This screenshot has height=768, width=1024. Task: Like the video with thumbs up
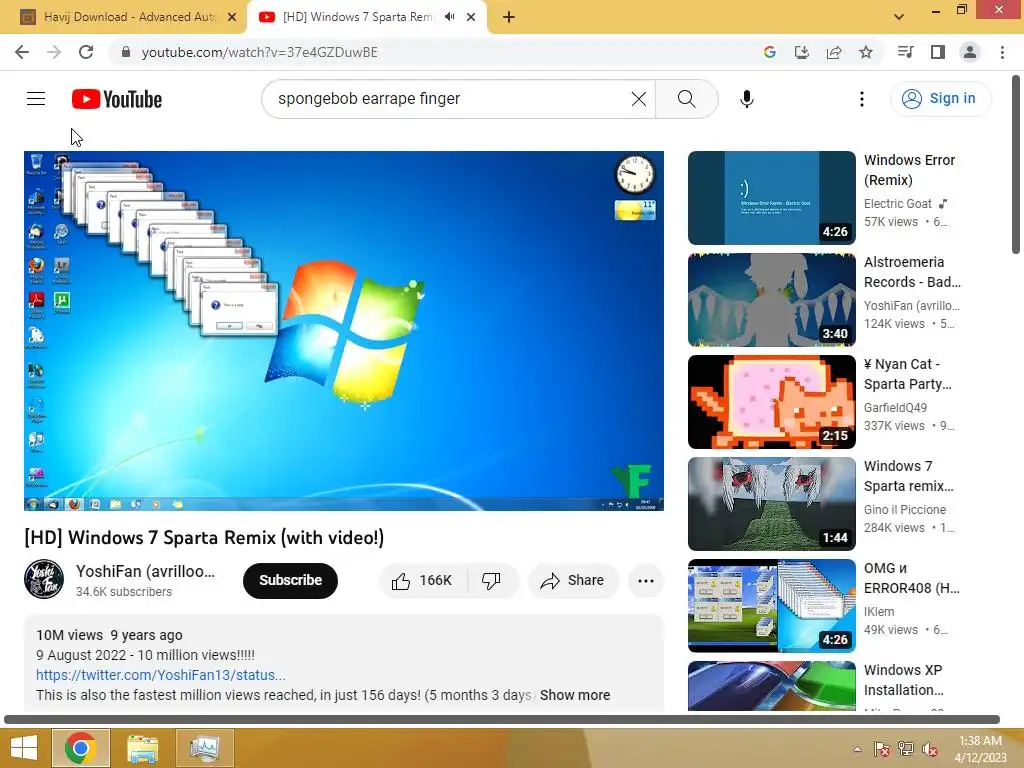pyautogui.click(x=423, y=581)
